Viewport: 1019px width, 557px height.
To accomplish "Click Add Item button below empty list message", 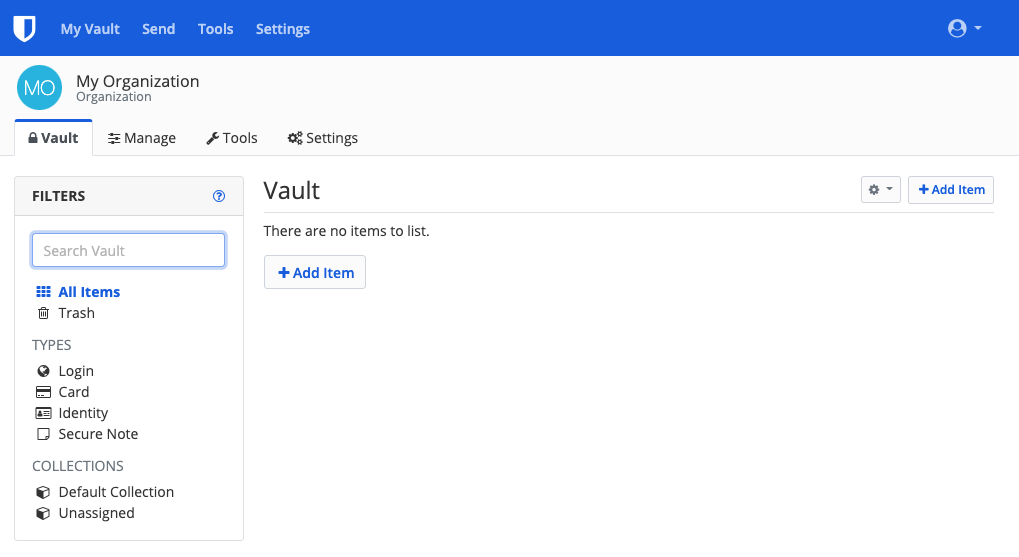I will pos(315,272).
